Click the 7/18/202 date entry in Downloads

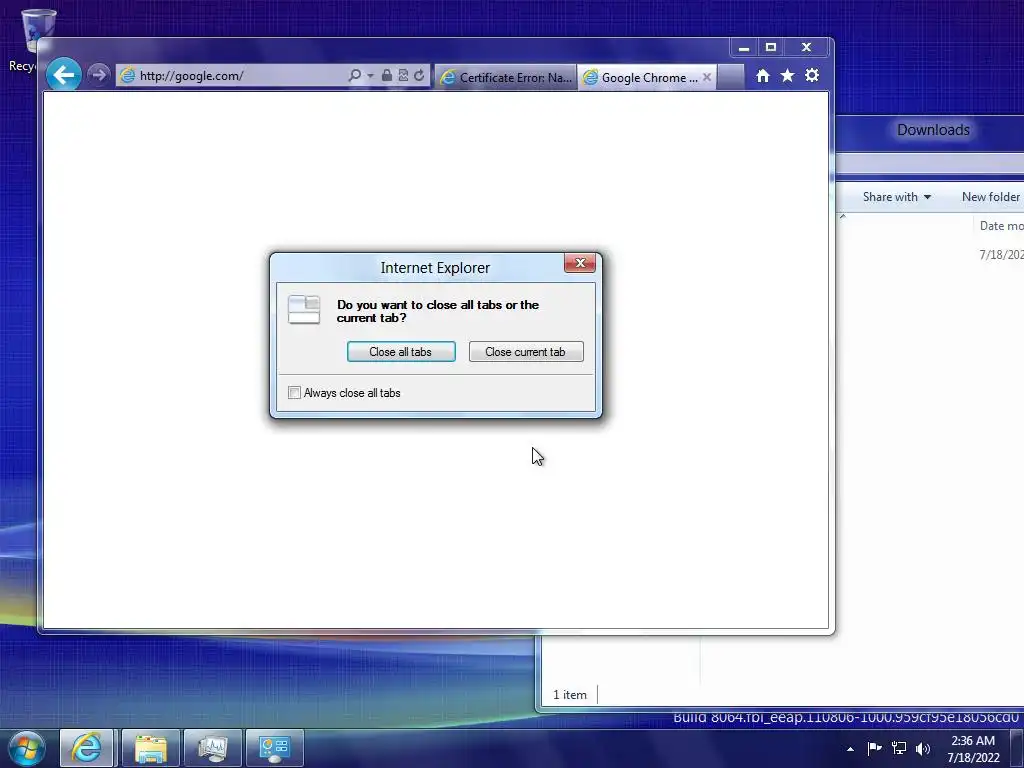[1001, 255]
